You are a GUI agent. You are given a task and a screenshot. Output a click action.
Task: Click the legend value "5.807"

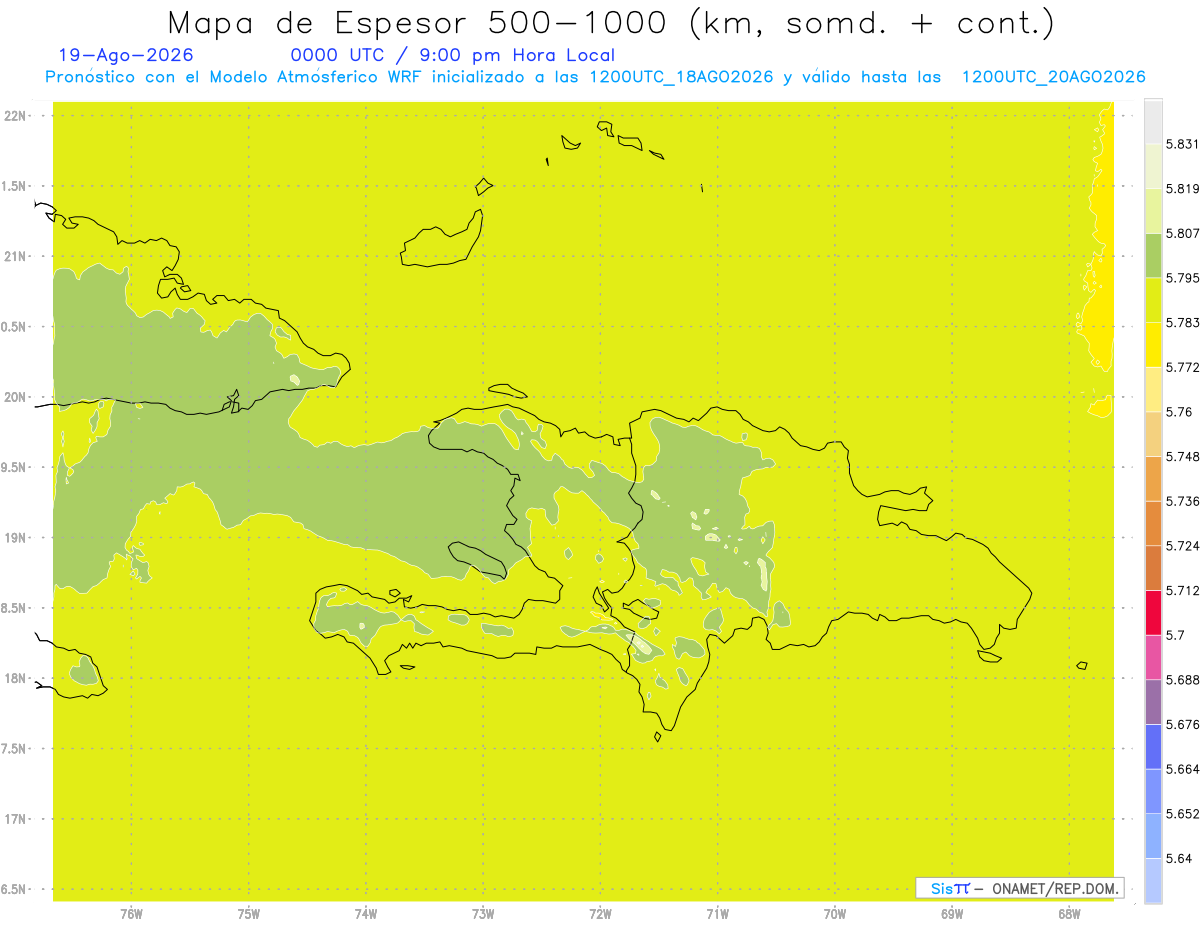click(x=1182, y=233)
